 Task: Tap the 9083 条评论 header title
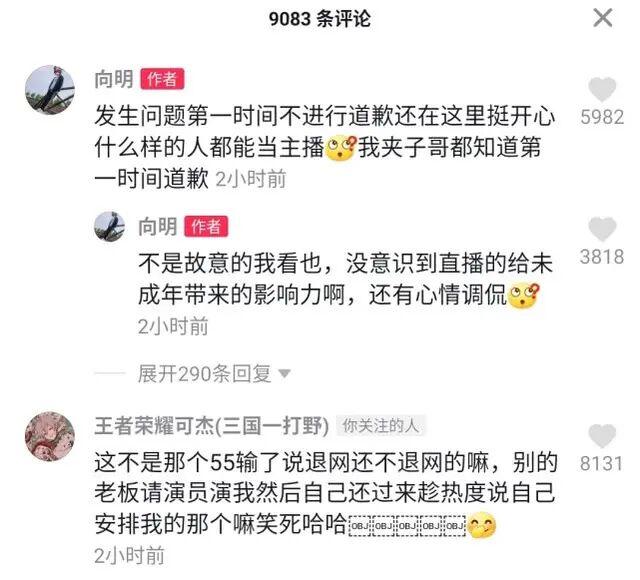click(320, 19)
